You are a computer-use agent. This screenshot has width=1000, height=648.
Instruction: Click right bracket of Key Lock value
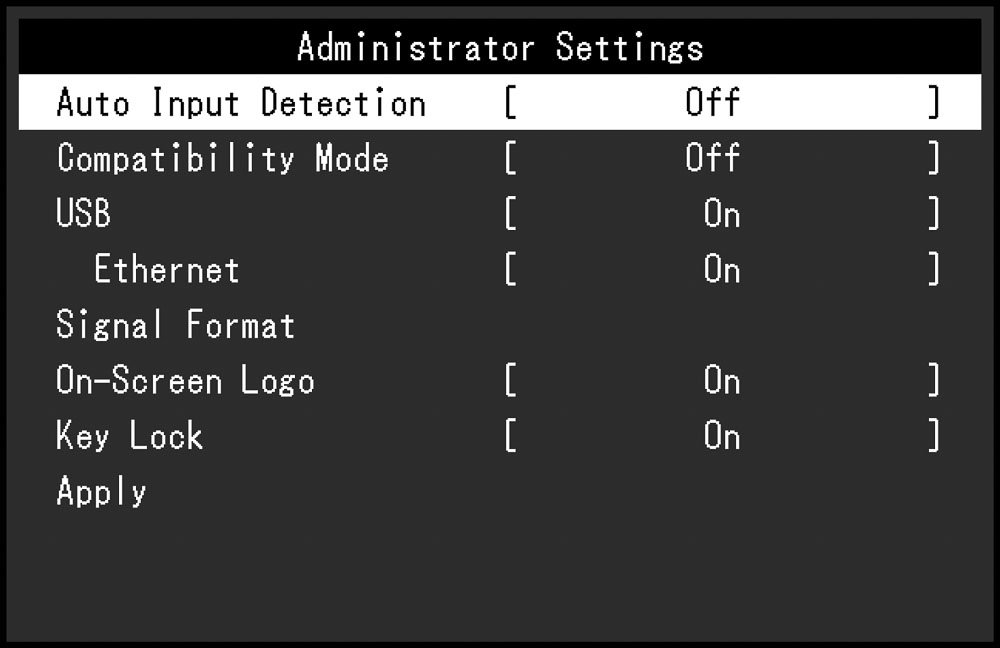(x=934, y=436)
